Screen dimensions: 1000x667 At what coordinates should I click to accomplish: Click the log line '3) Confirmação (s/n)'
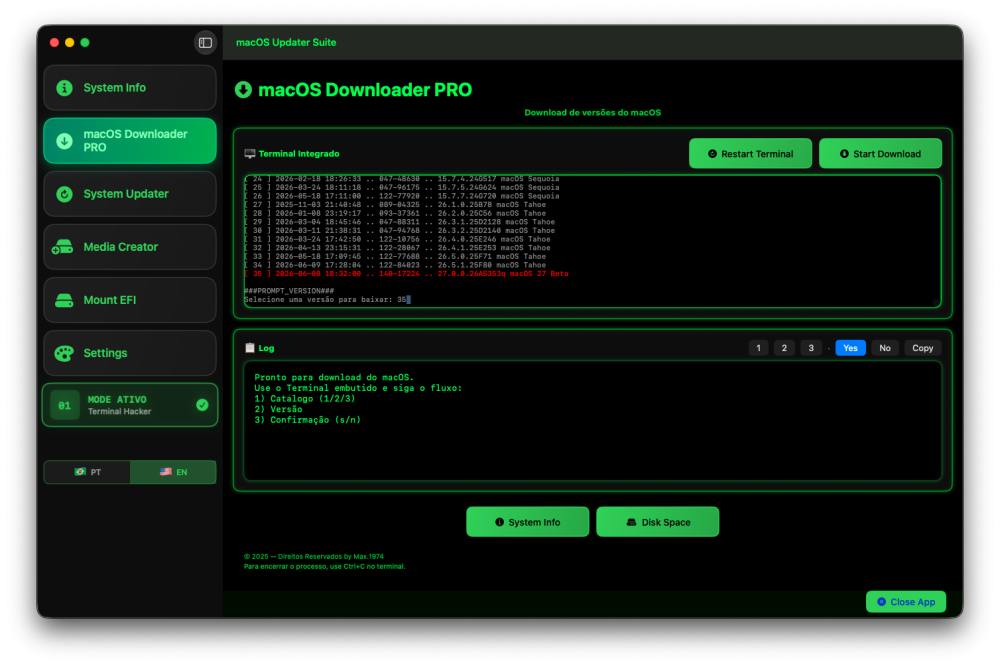(x=307, y=420)
